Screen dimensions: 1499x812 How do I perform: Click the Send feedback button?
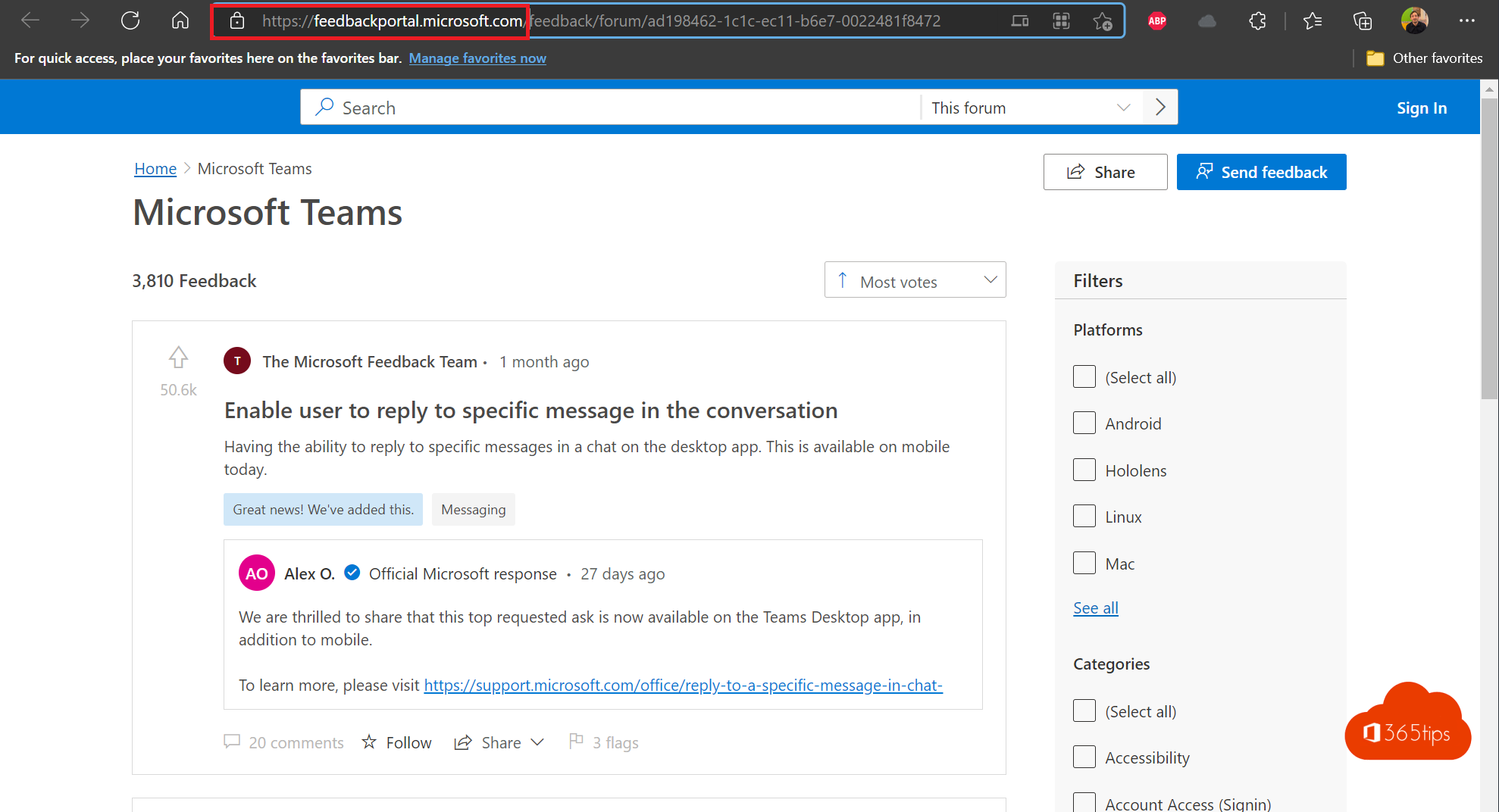click(x=1261, y=172)
